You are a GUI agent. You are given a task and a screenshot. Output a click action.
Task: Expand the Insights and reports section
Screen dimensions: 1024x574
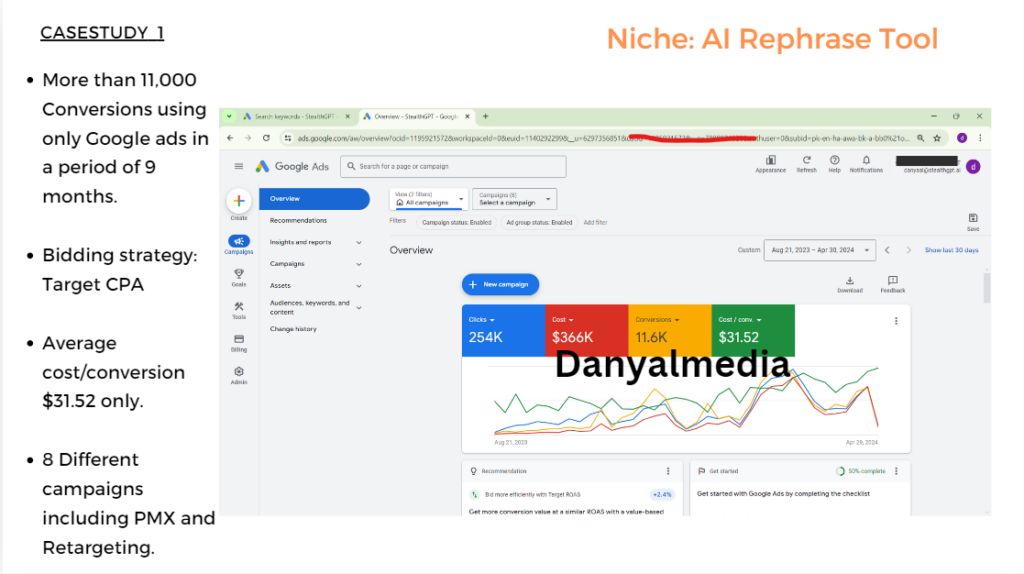[x=313, y=242]
